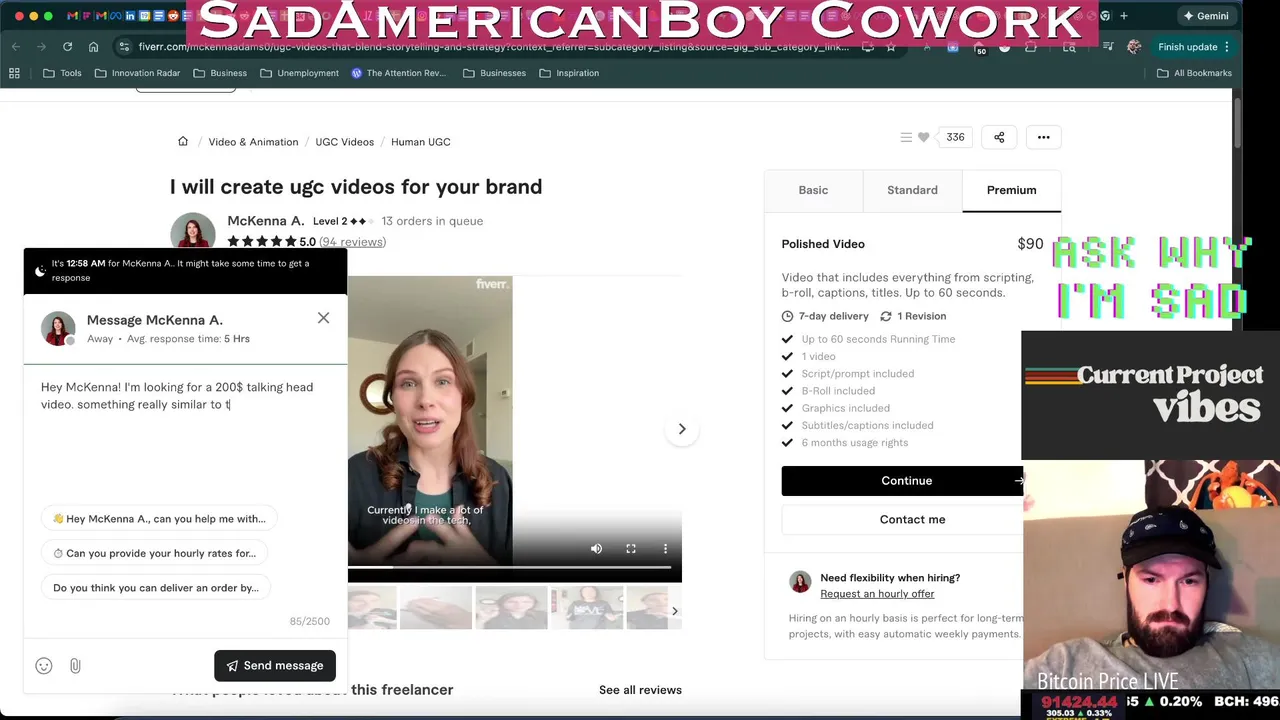
Task: Go to Fiverr home via breadcrumb house icon
Action: [x=183, y=141]
